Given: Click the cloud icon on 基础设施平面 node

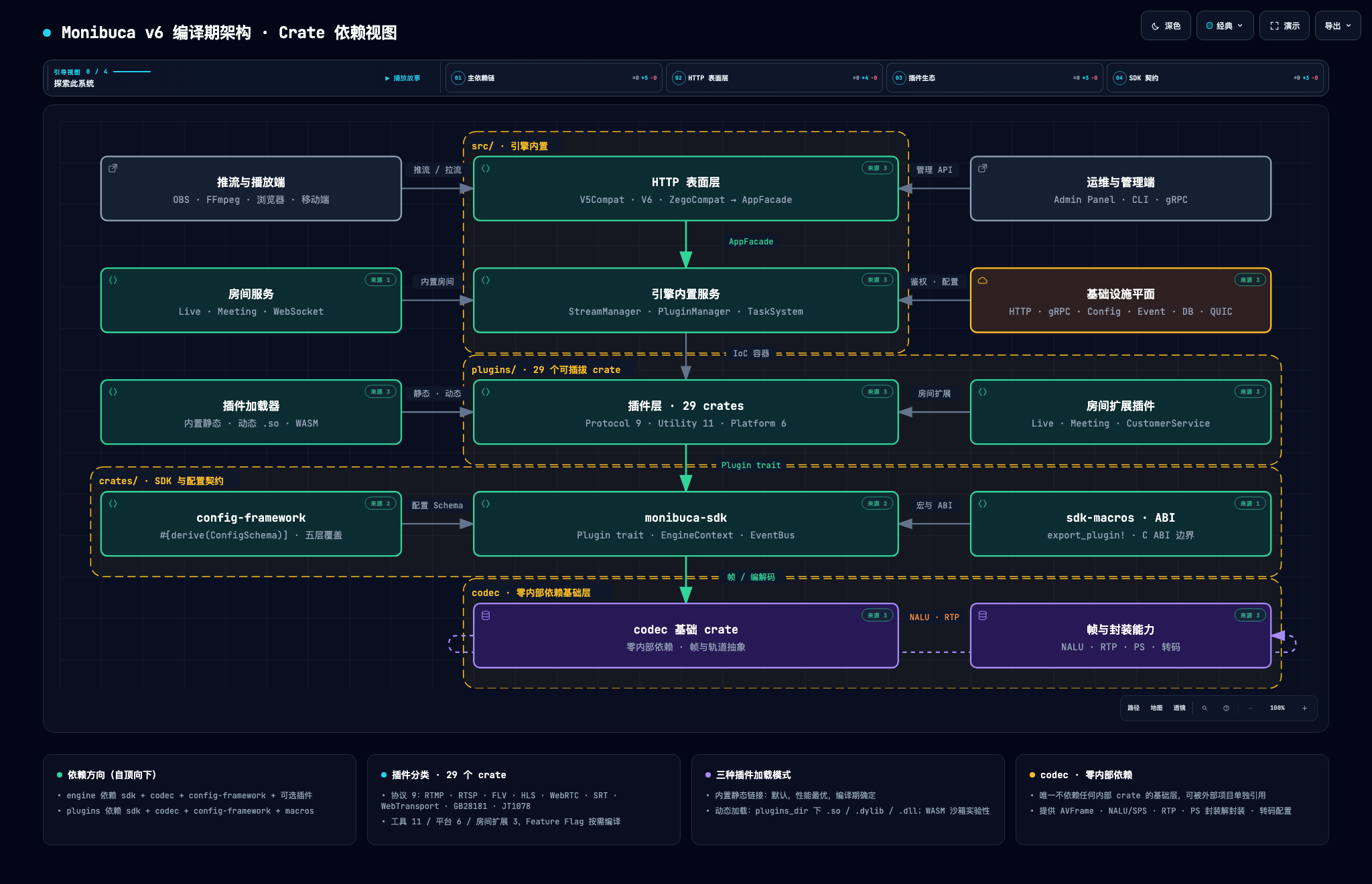Looking at the screenshot, I should click(x=983, y=280).
